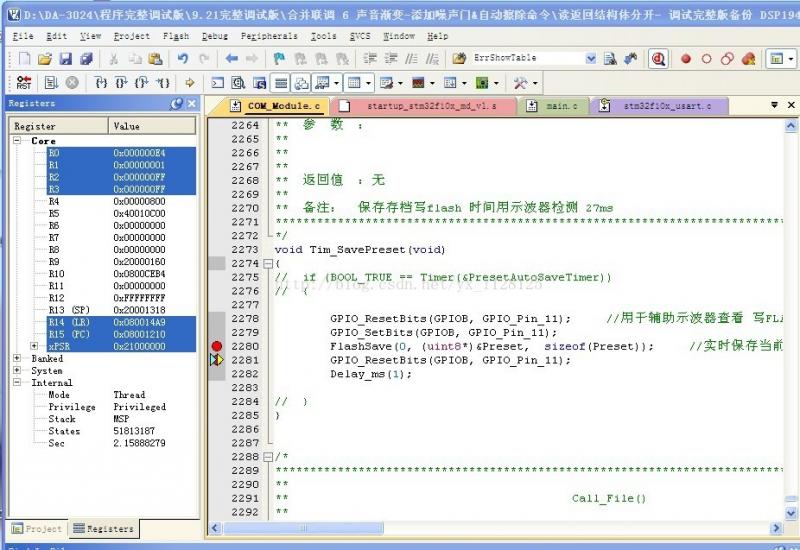The width and height of the screenshot is (800, 550).
Task: Open the Debug menu
Action: pyautogui.click(x=215, y=36)
